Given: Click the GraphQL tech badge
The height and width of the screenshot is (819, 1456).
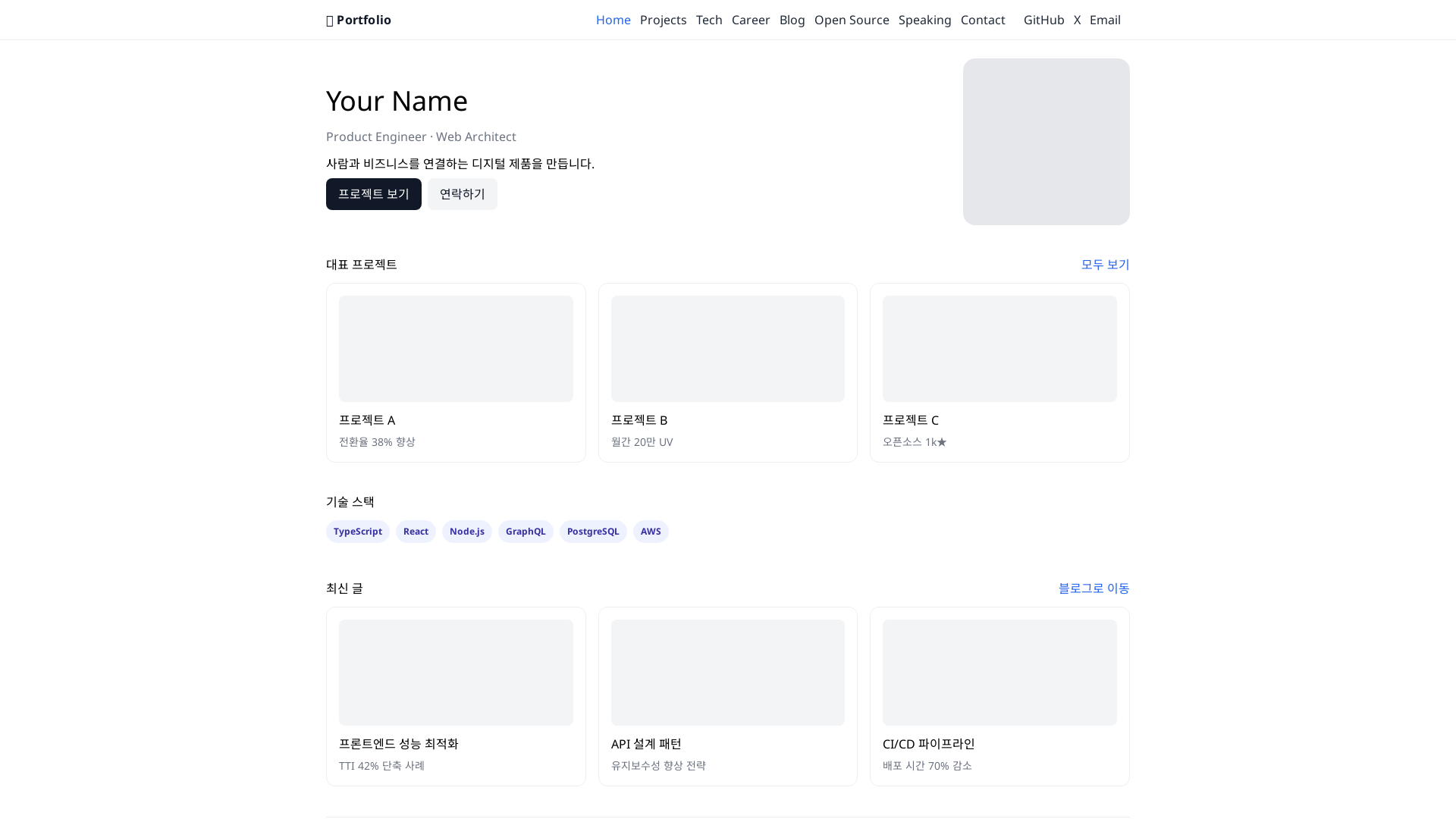Looking at the screenshot, I should tap(526, 531).
